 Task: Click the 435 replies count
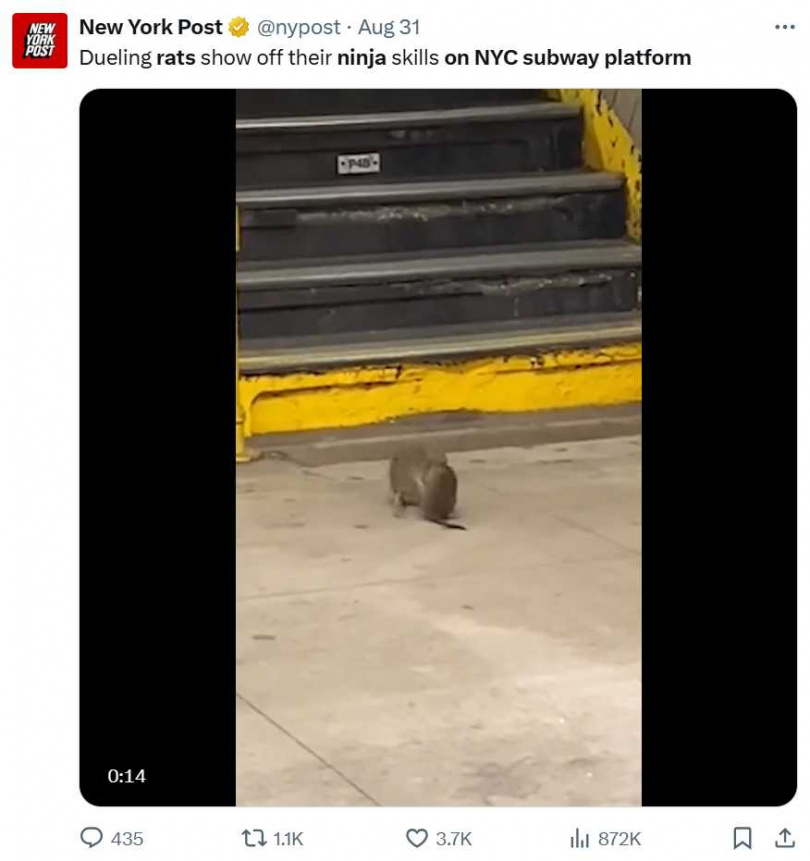click(127, 838)
